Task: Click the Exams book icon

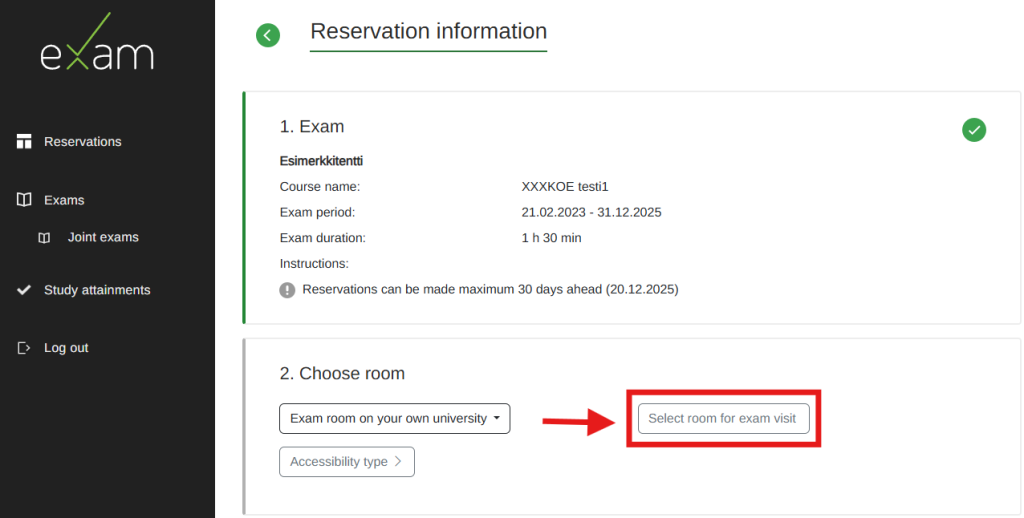Action: pyautogui.click(x=25, y=200)
